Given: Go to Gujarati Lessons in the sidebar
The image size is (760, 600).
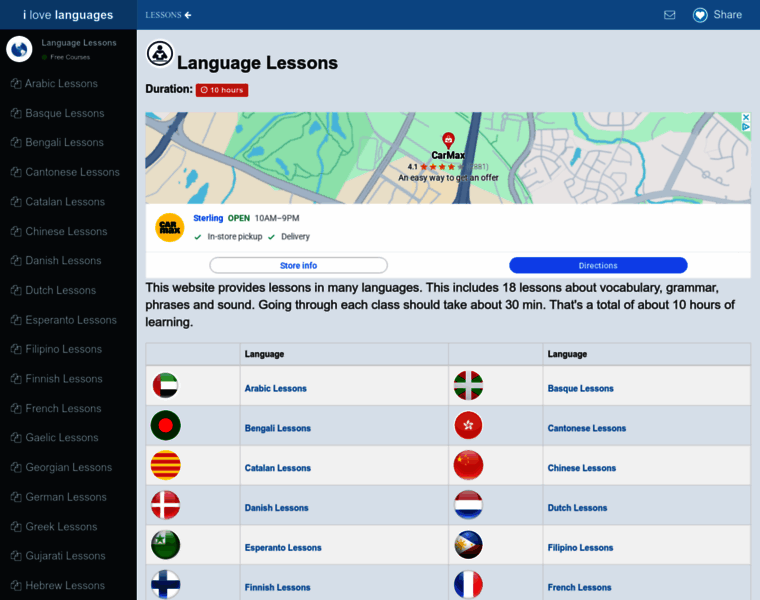Looking at the screenshot, I should coord(65,556).
